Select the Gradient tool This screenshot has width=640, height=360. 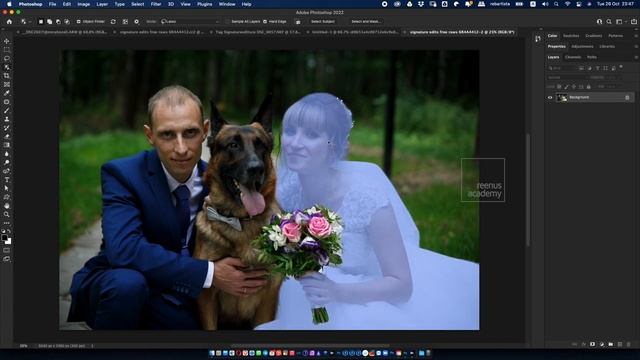[7, 145]
